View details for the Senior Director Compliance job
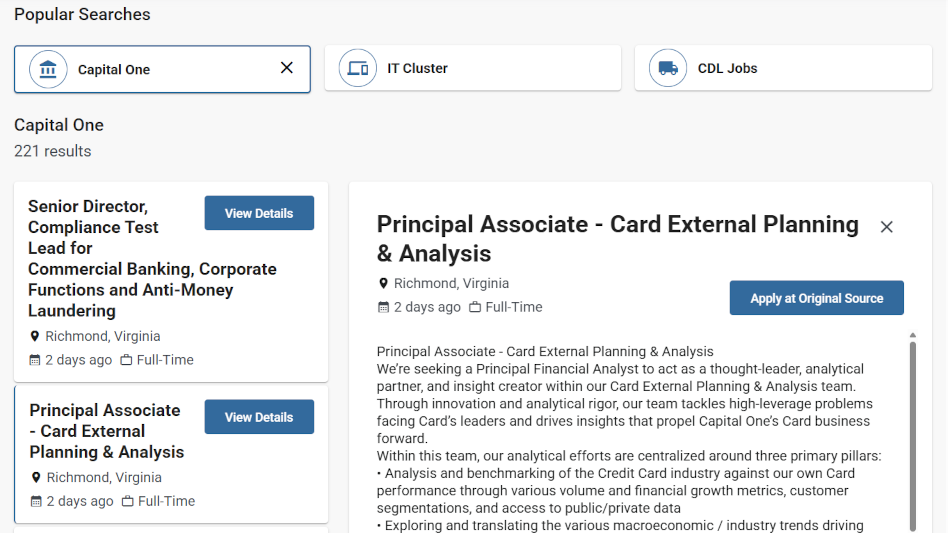948x533 pixels. [x=259, y=213]
